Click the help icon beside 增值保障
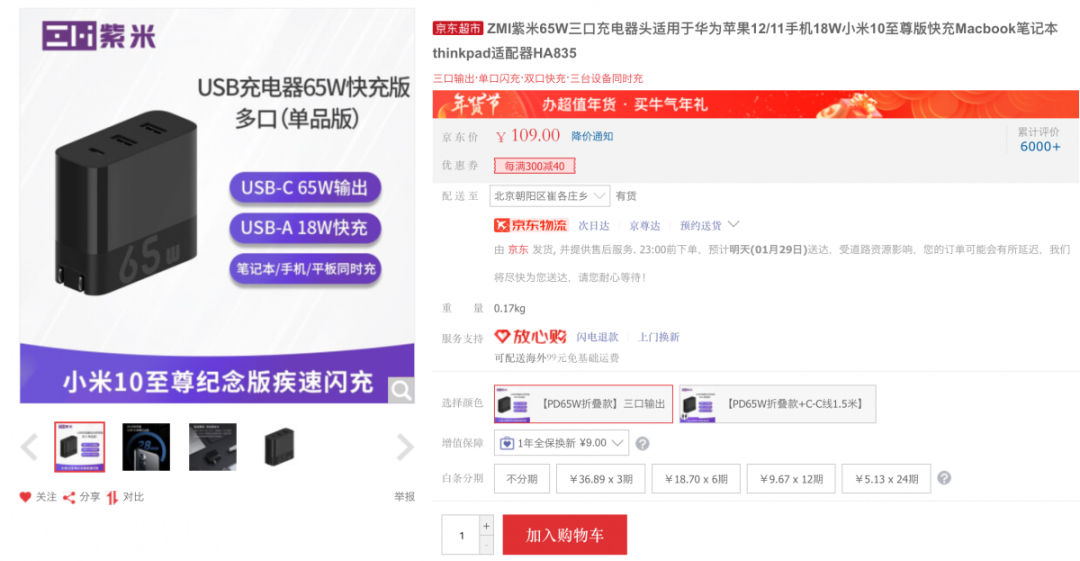 pyautogui.click(x=642, y=444)
